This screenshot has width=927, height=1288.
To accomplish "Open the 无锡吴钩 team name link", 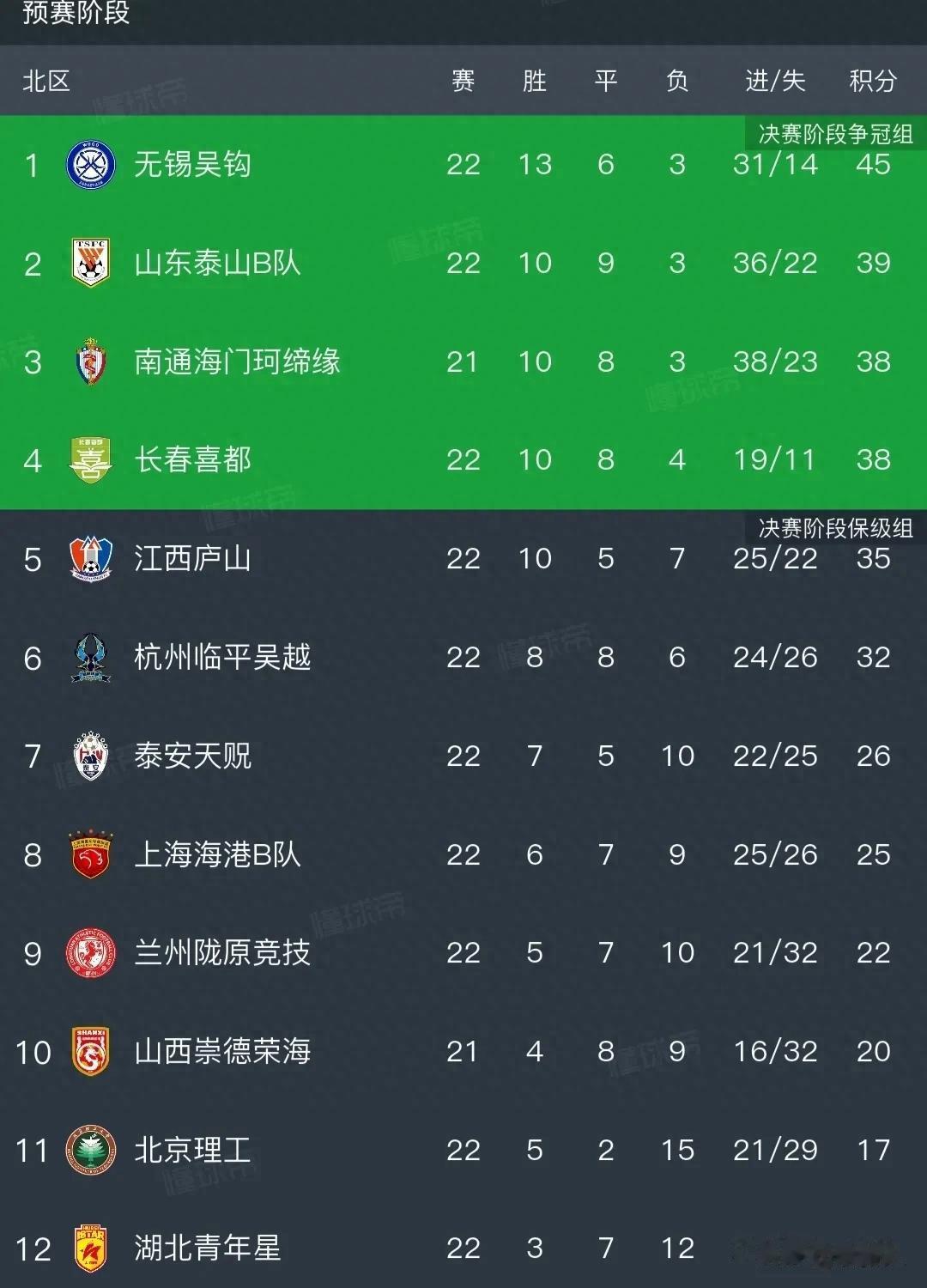I will click(193, 164).
